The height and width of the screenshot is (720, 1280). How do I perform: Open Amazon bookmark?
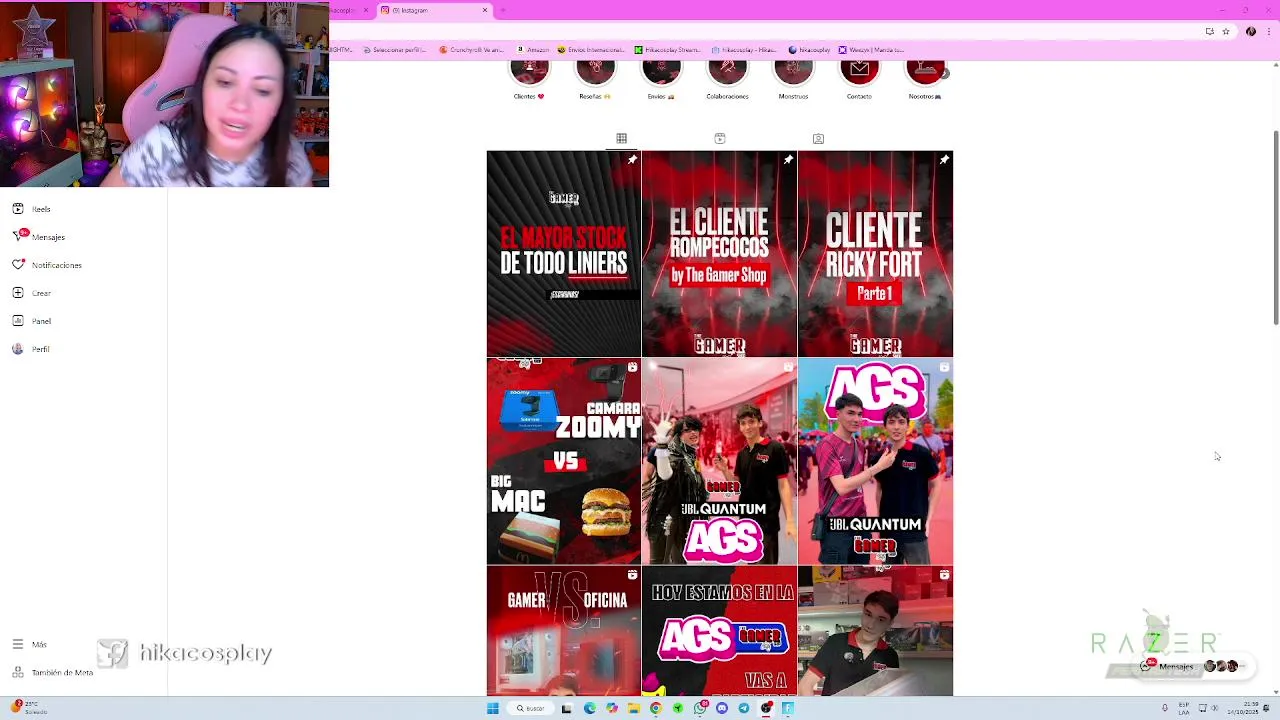533,50
